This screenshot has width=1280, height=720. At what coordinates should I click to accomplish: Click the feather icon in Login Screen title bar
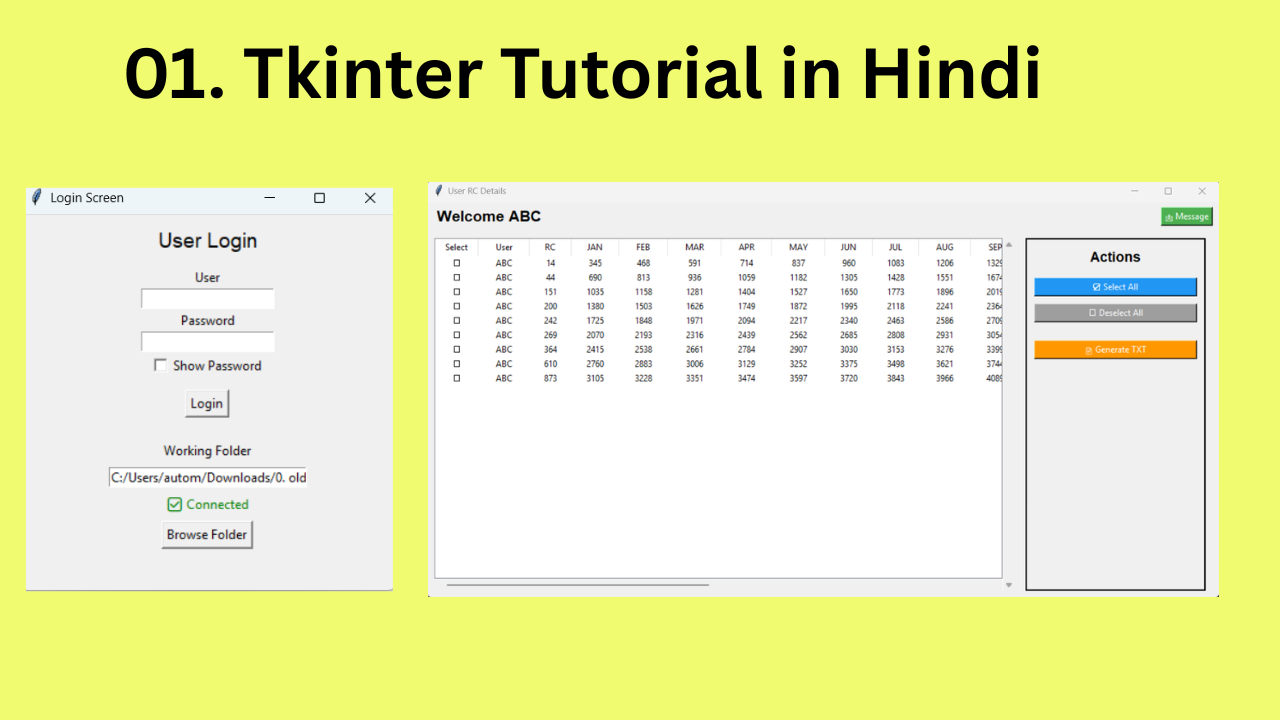[x=37, y=198]
